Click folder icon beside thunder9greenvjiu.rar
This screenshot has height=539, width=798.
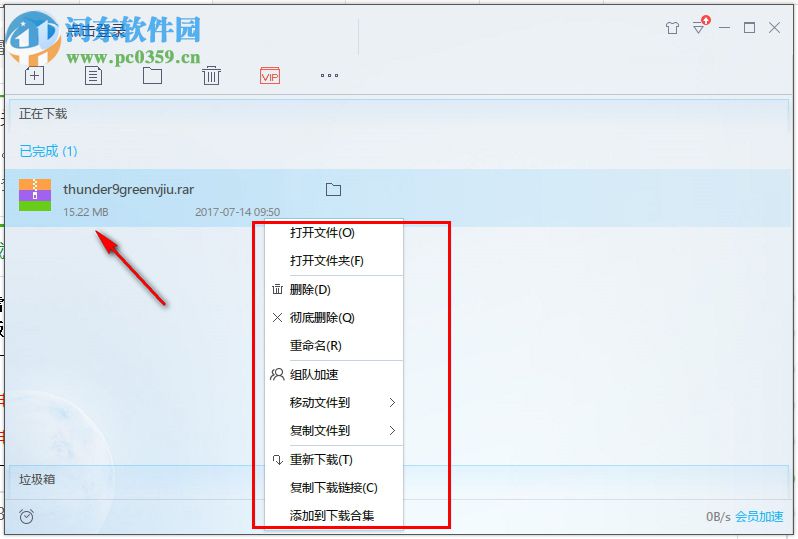click(333, 190)
